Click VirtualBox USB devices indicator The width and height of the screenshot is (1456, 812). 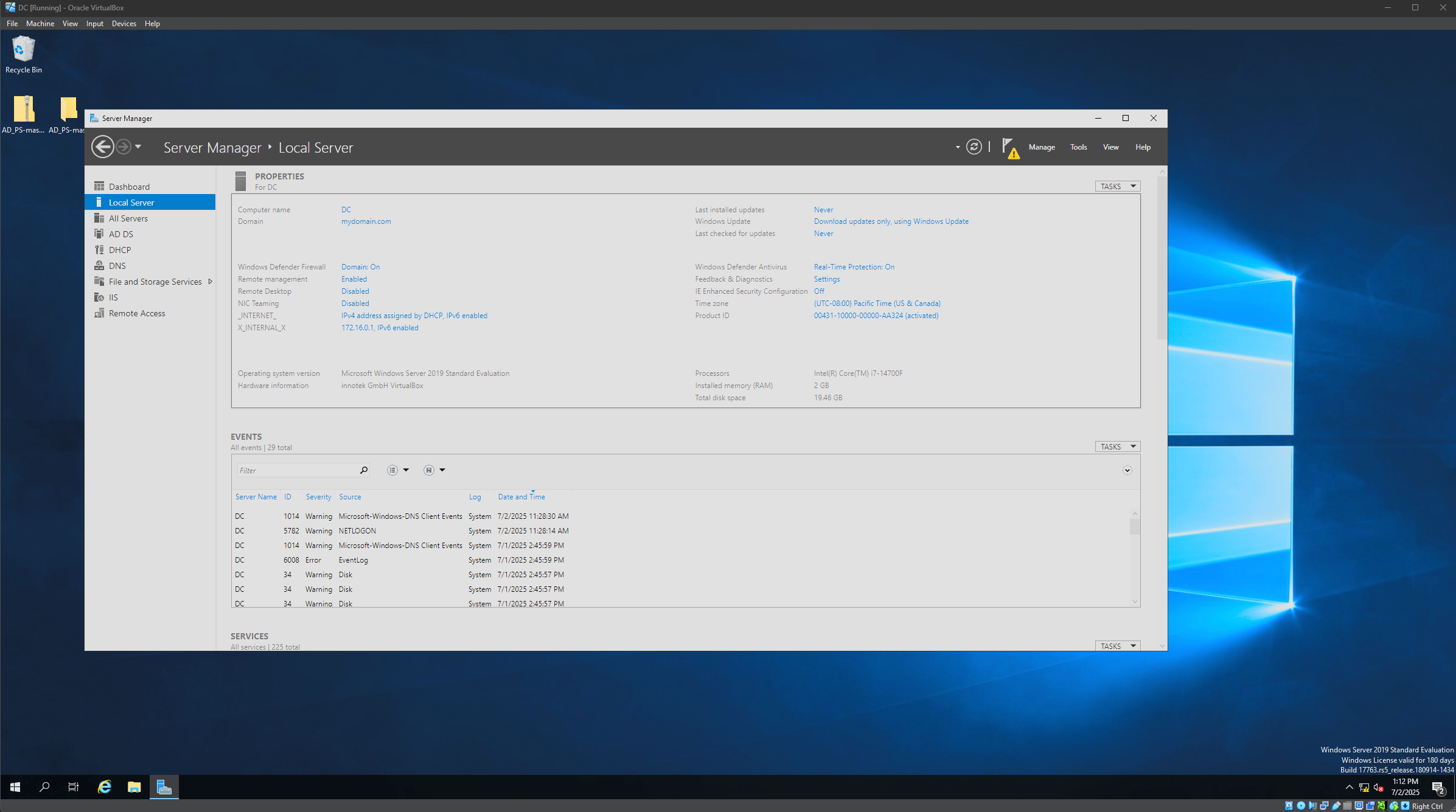tap(1336, 806)
